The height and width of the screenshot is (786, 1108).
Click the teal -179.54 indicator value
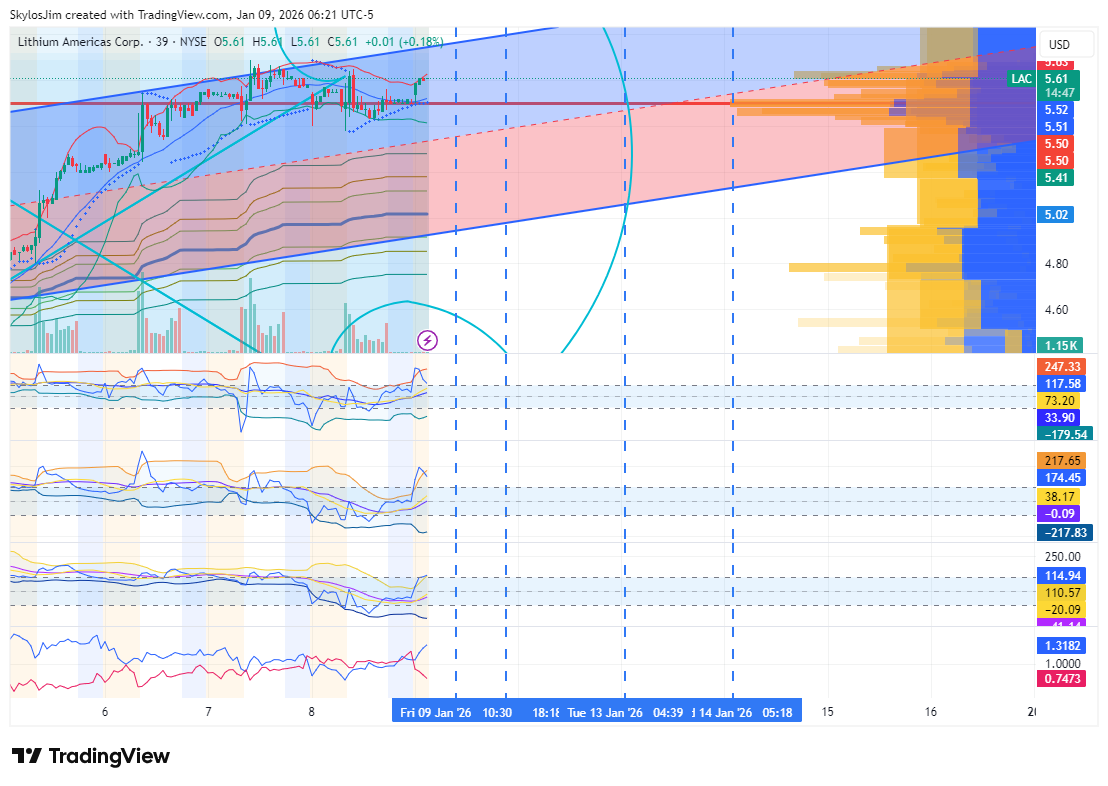[1064, 434]
